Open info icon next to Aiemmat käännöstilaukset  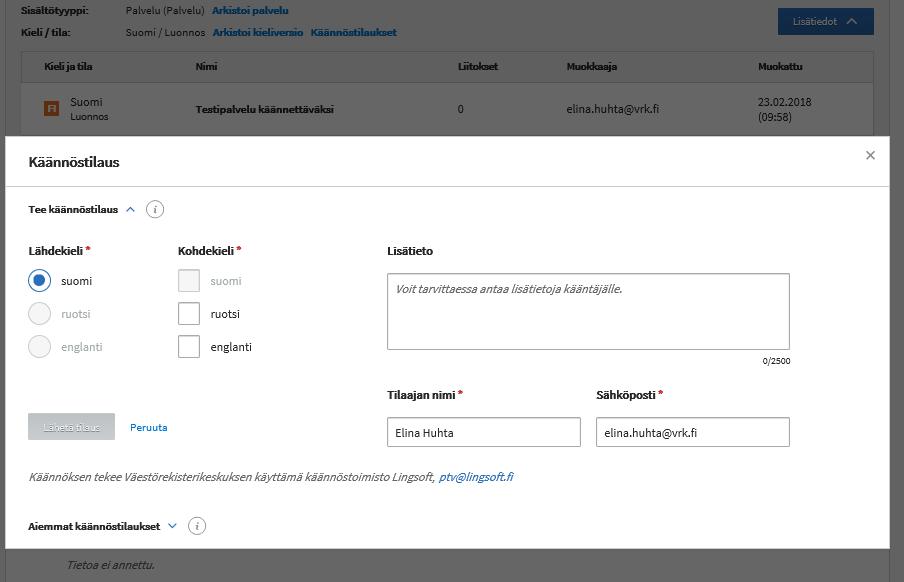[x=197, y=526]
